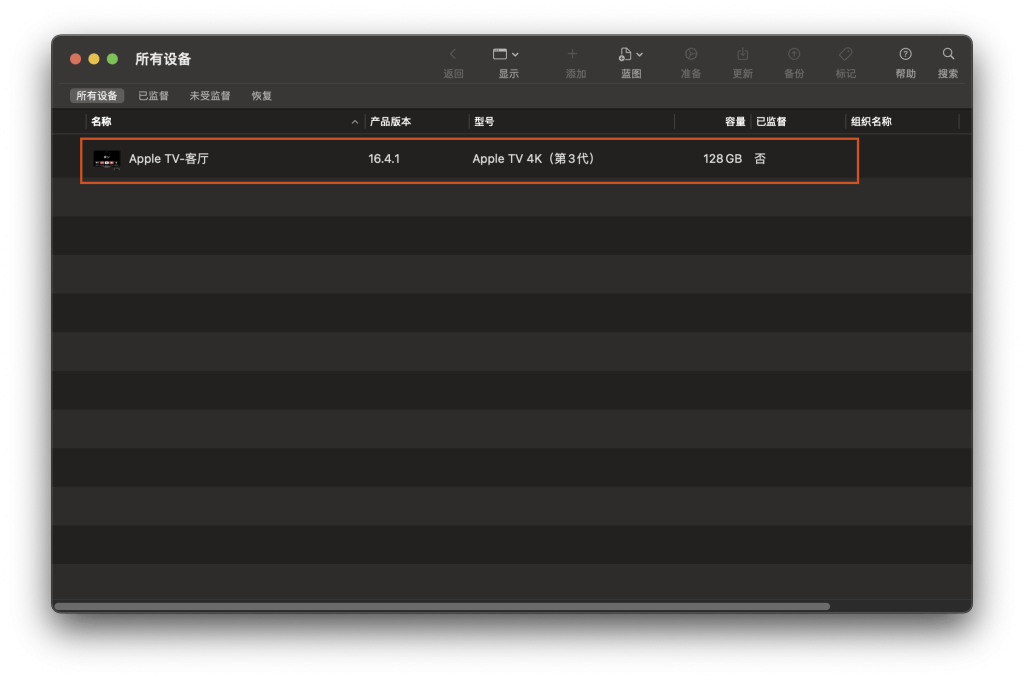Switch to the 已监督 tab

[x=153, y=96]
